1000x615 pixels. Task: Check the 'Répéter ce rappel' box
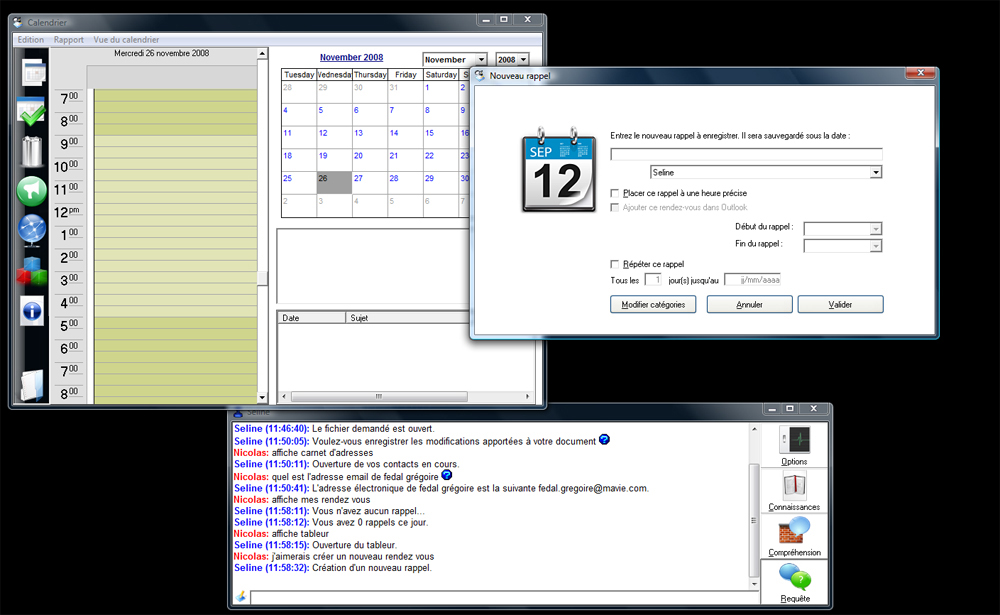click(x=615, y=264)
